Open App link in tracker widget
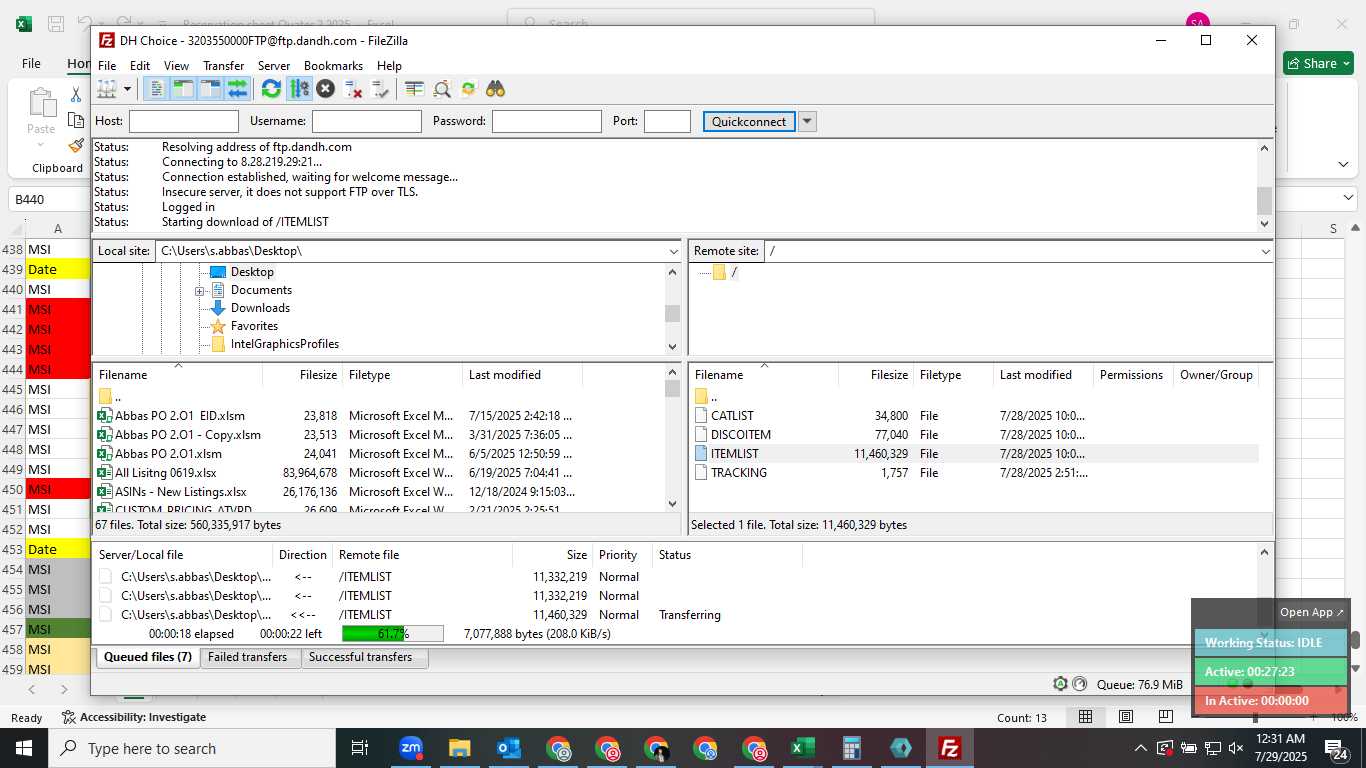1366x768 pixels. pyautogui.click(x=1312, y=612)
